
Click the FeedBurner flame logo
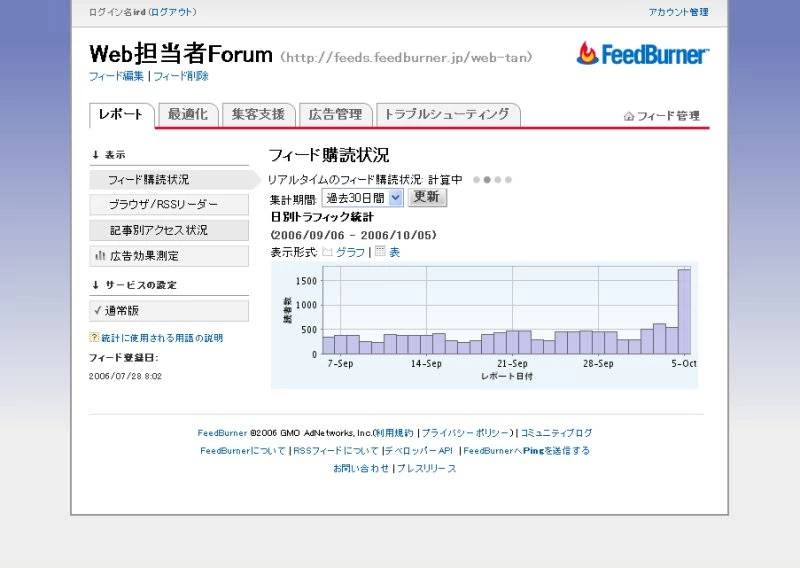click(587, 54)
